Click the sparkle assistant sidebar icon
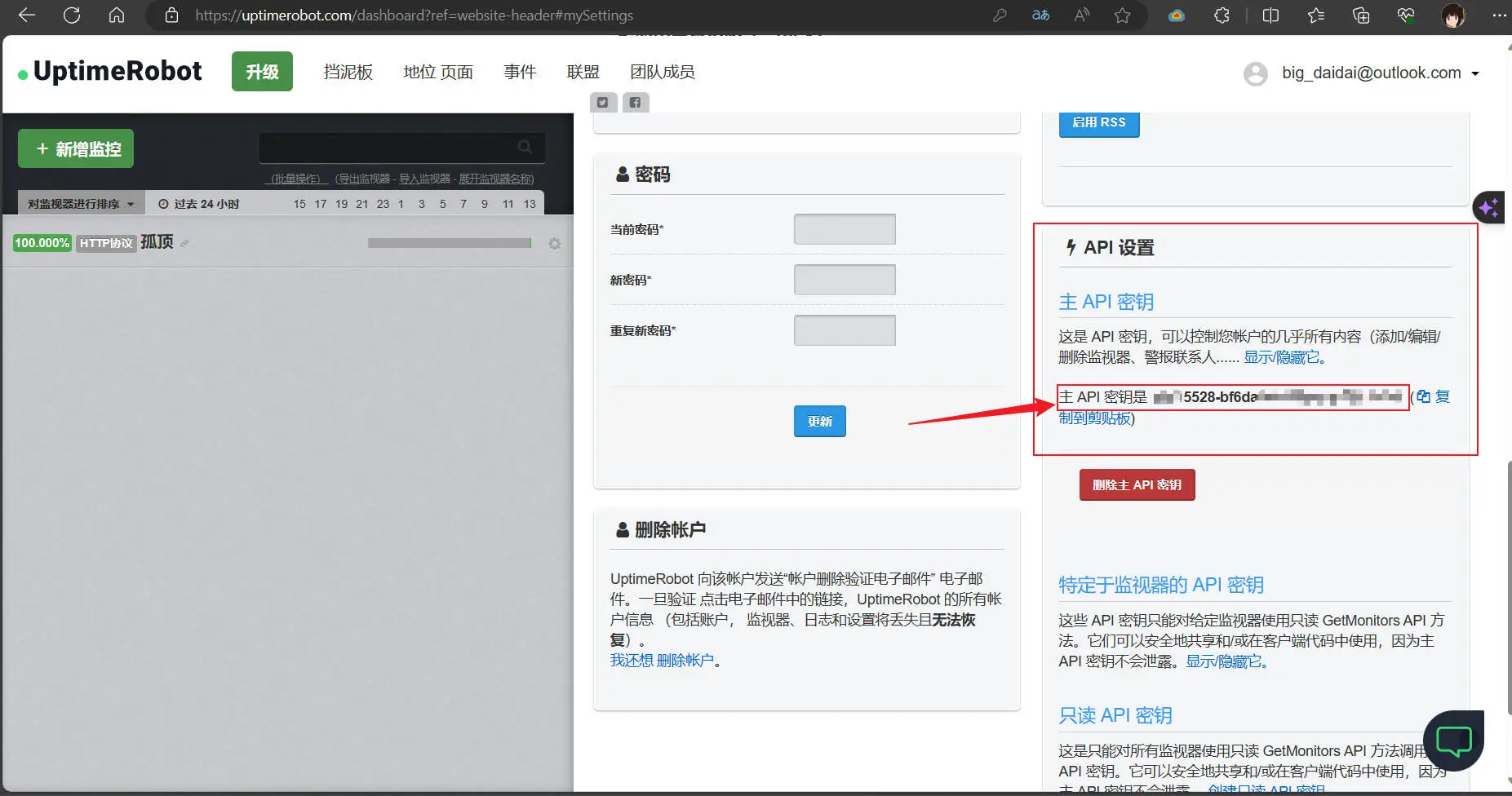The width and height of the screenshot is (1512, 796). pyautogui.click(x=1488, y=208)
